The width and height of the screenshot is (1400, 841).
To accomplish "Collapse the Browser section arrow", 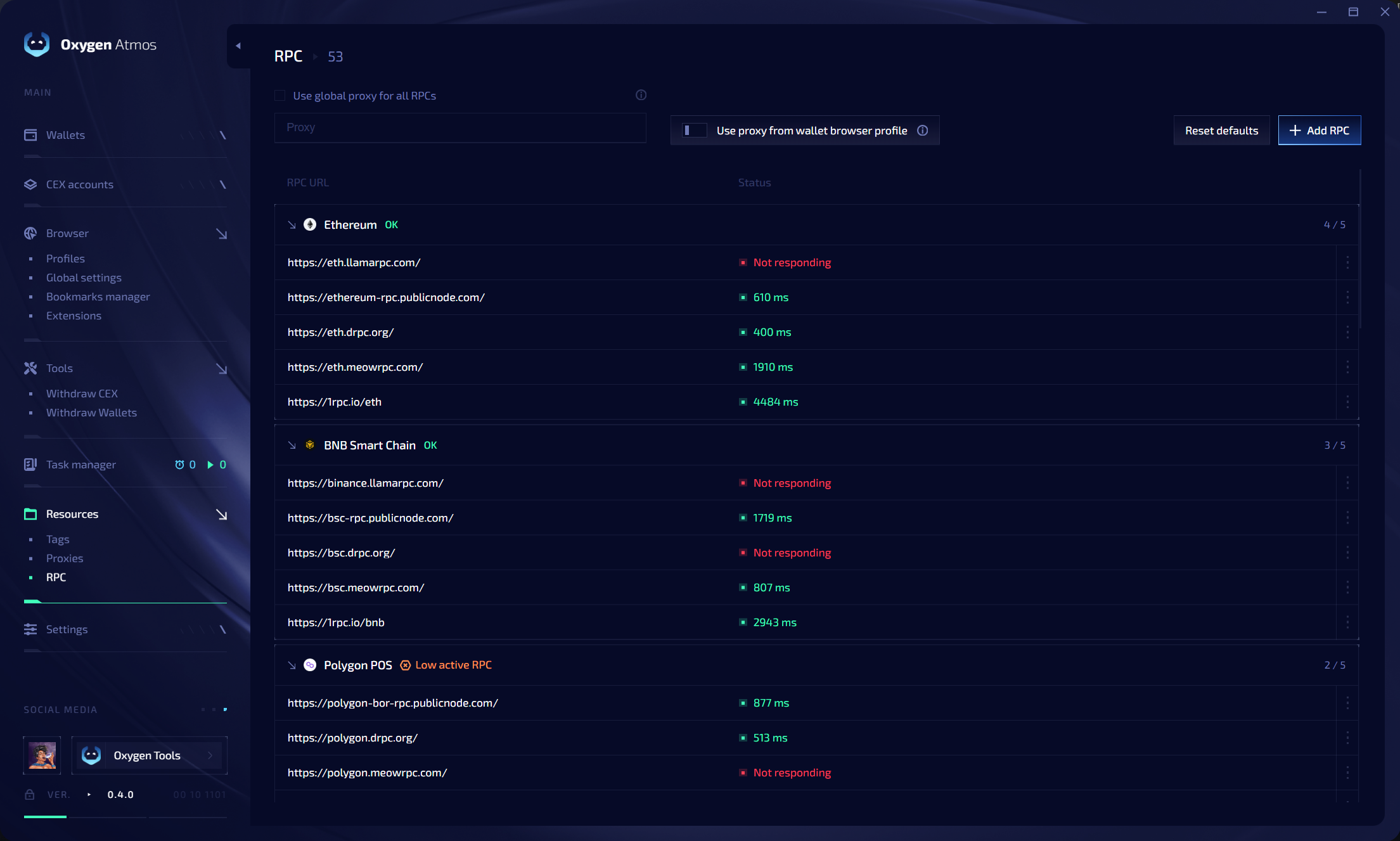I will (x=221, y=234).
